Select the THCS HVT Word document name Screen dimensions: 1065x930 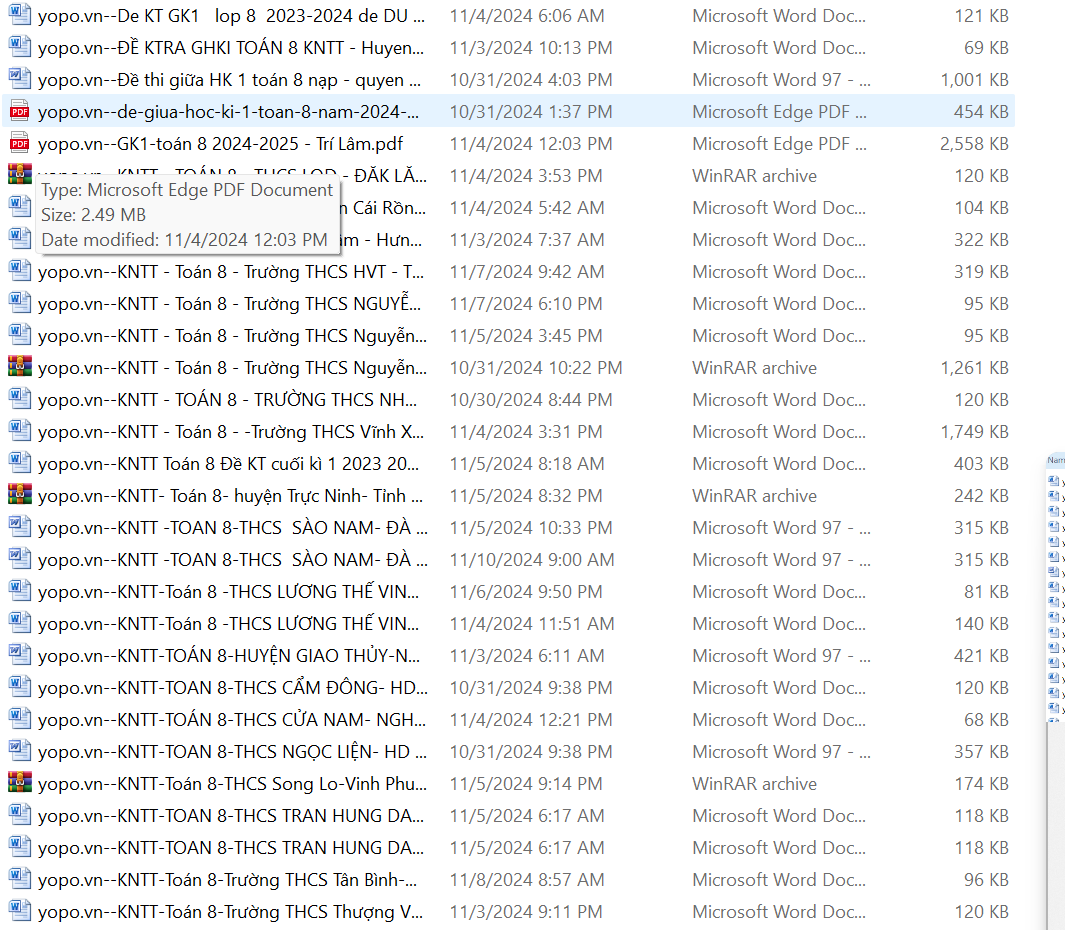click(x=230, y=272)
